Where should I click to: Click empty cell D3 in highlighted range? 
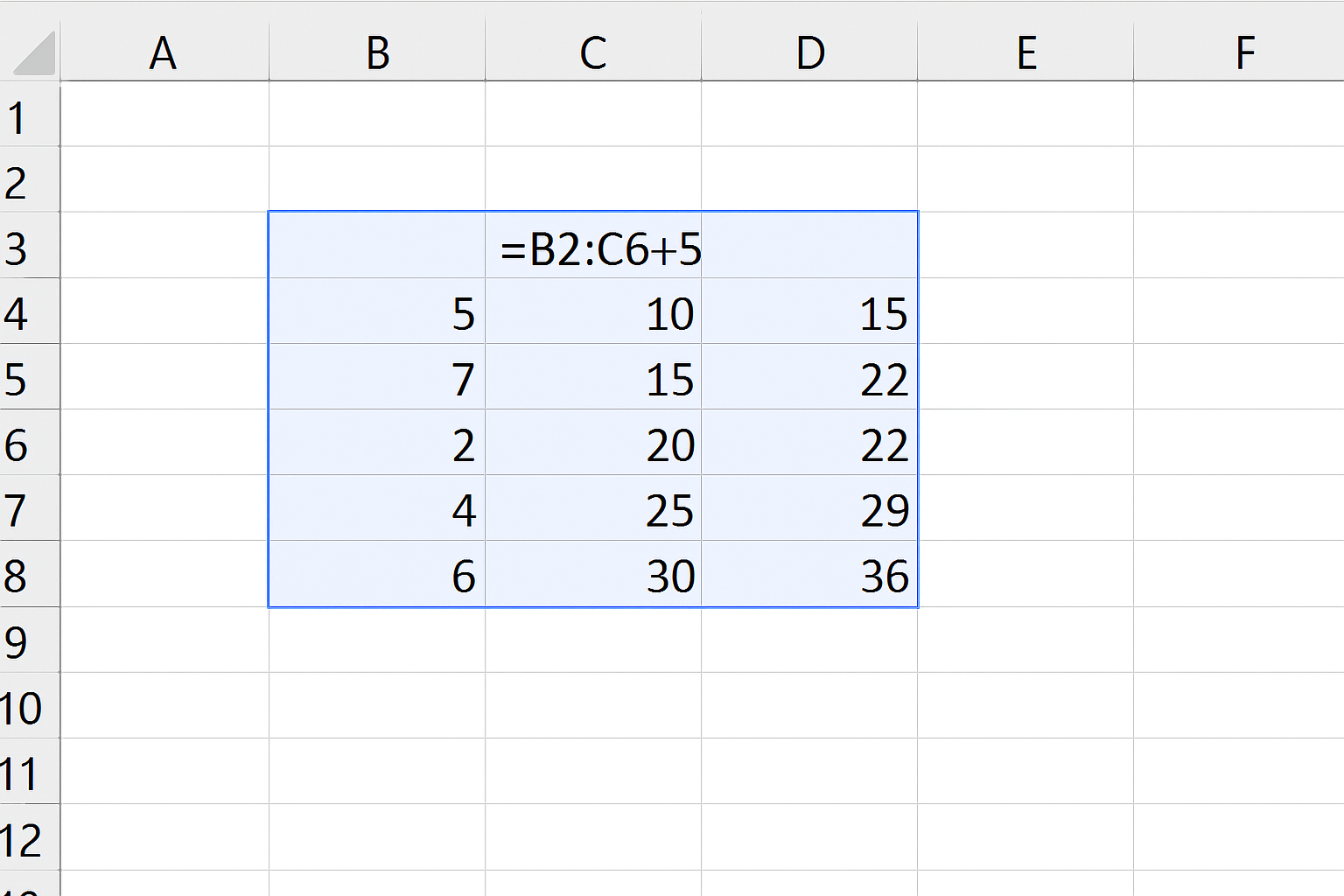tap(809, 245)
